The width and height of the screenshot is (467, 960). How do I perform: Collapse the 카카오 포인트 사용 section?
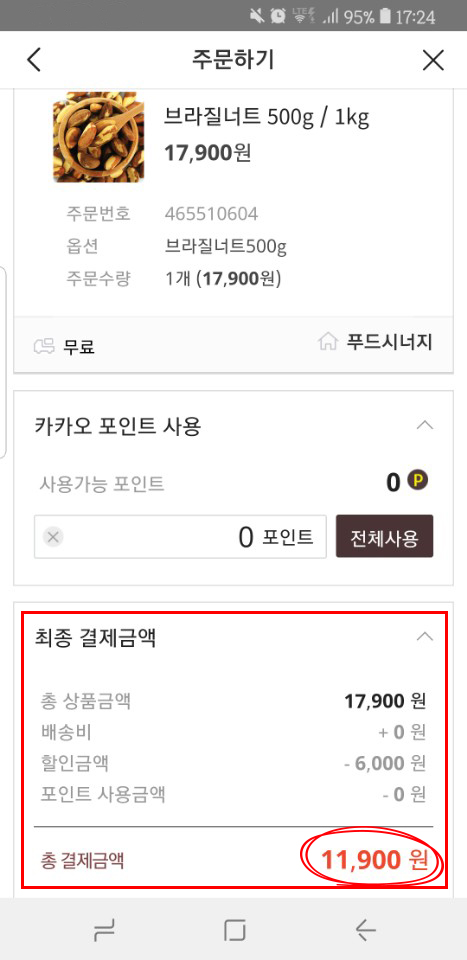tap(424, 425)
